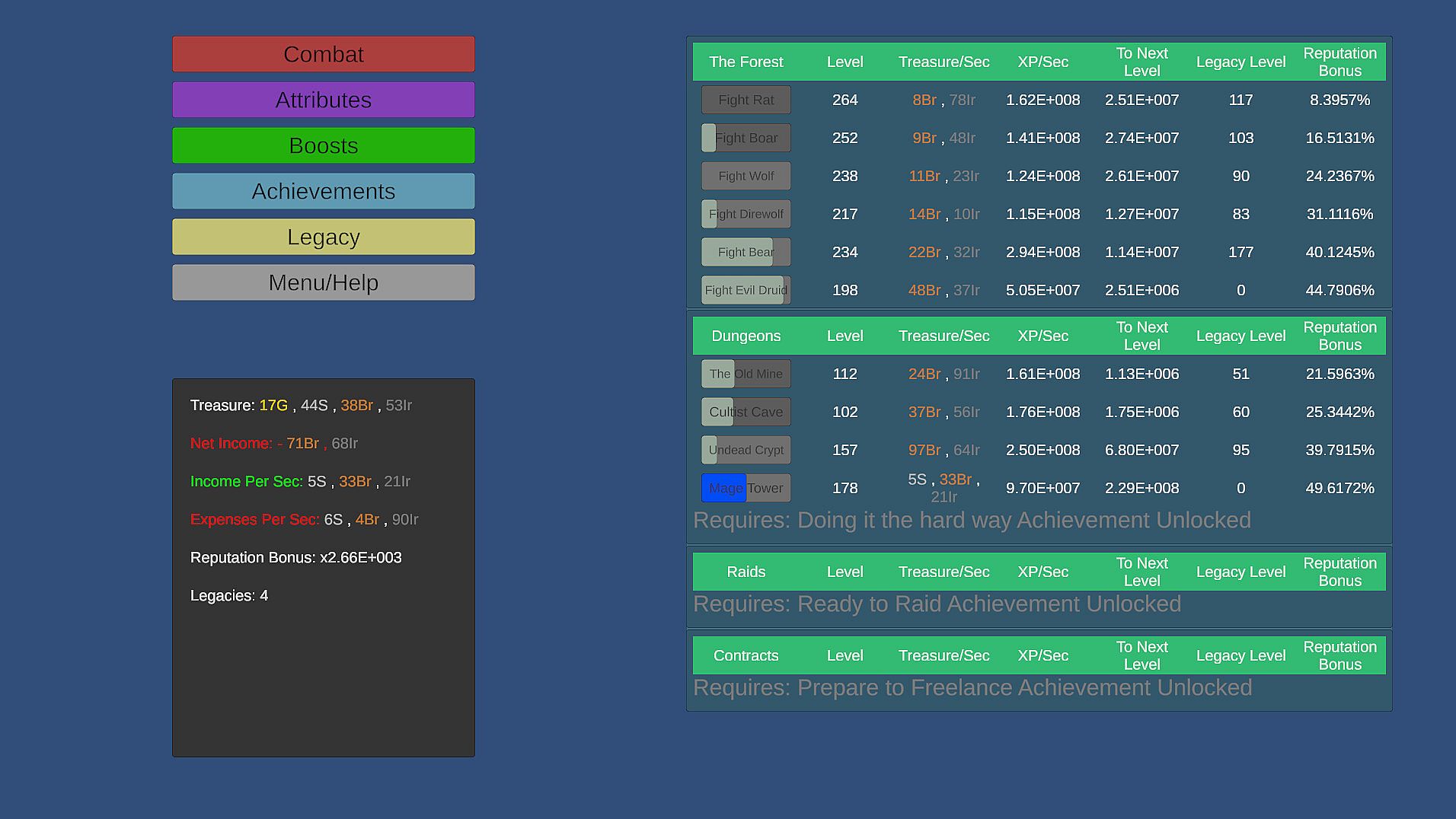
Task: Click The Forest header label
Action: 746,62
